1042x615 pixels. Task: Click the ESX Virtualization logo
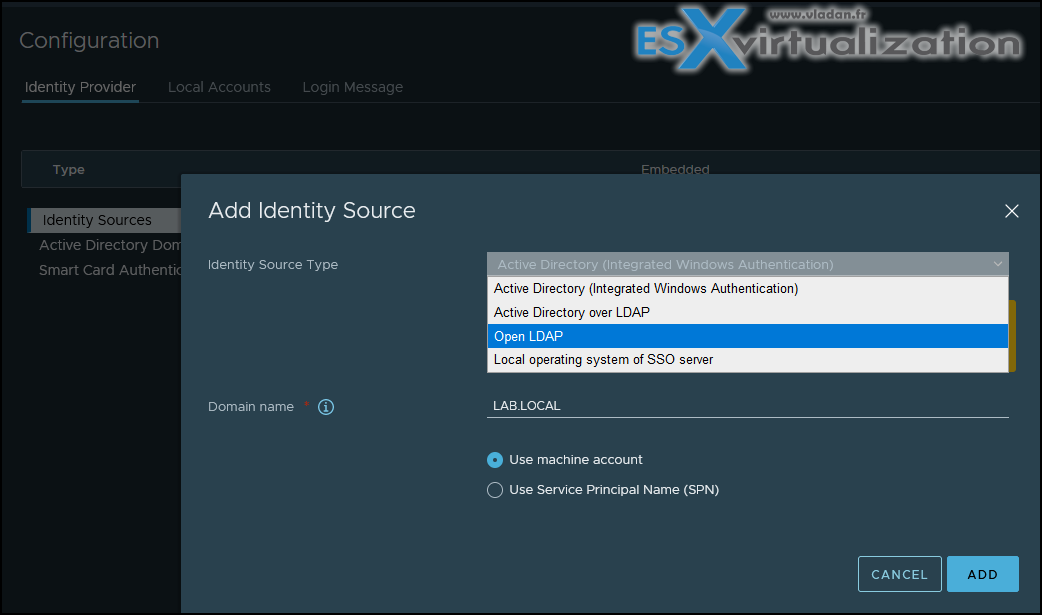(x=828, y=42)
